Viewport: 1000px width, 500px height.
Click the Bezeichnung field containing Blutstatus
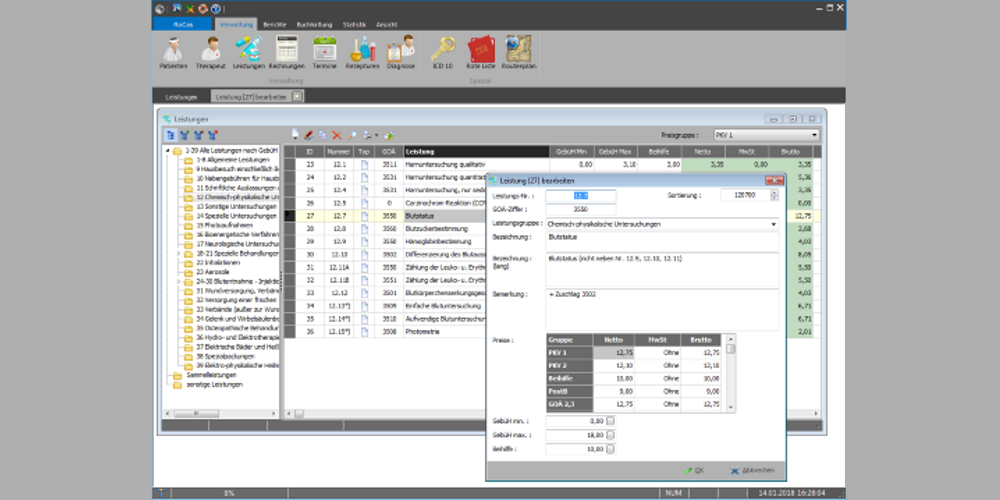pyautogui.click(x=662, y=241)
